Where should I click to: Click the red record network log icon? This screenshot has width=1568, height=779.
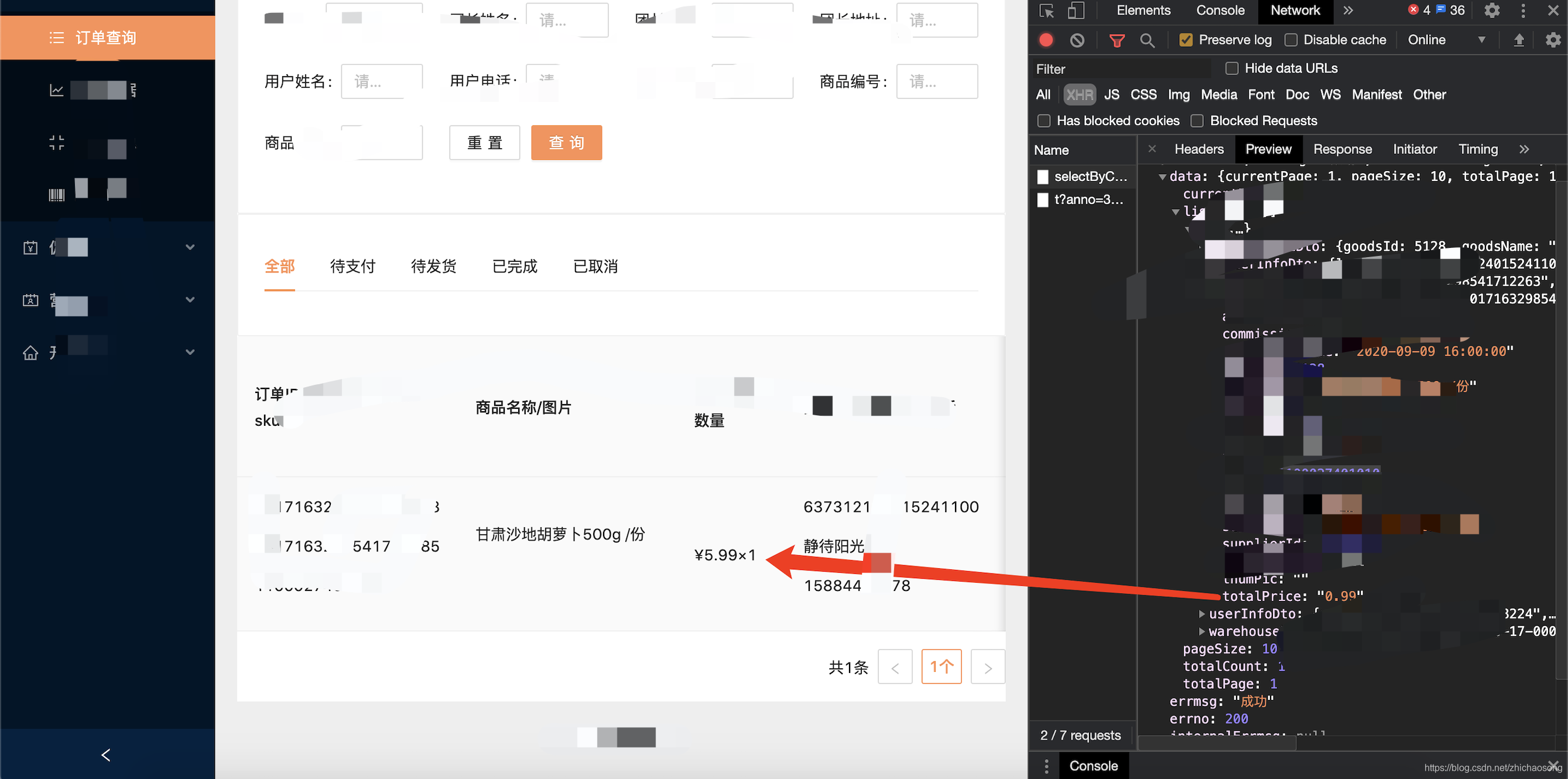point(1046,40)
